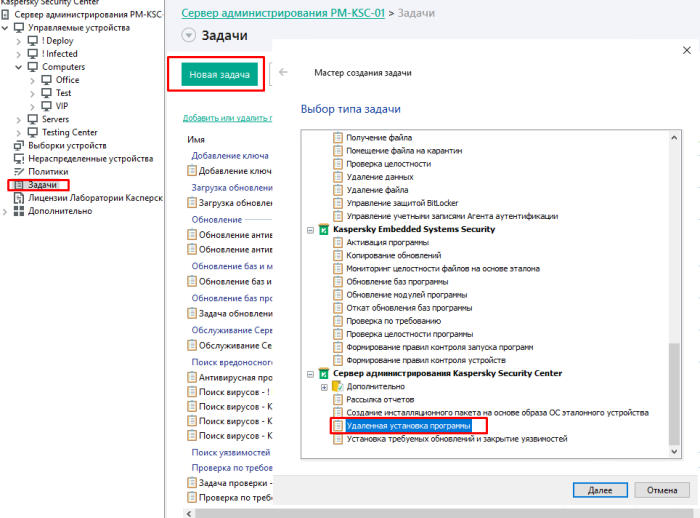This screenshot has height=518, width=700.
Task: Click the task icon beside Антивирусная про
Action: [192, 377]
